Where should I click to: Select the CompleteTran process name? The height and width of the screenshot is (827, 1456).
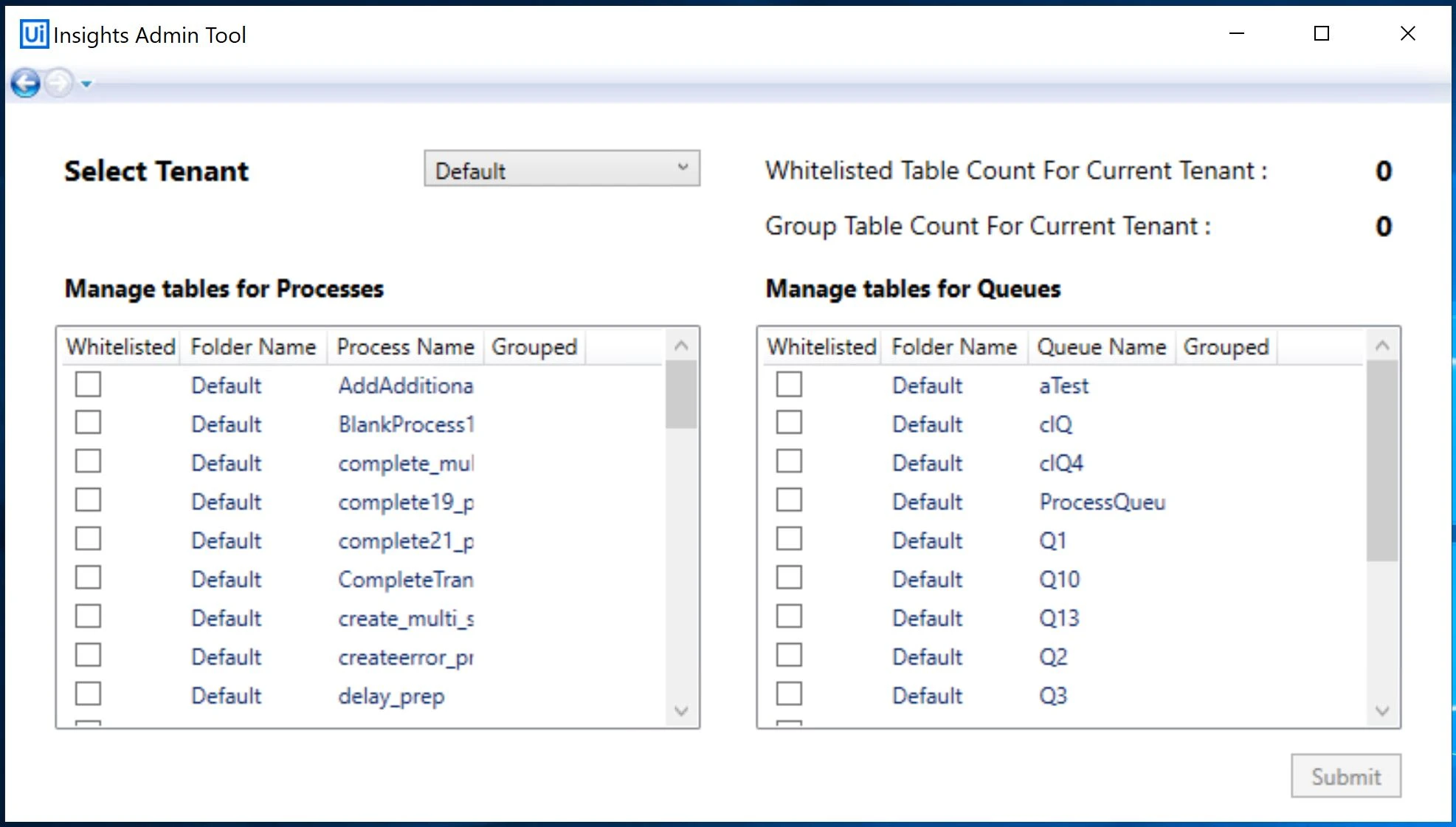tap(406, 580)
